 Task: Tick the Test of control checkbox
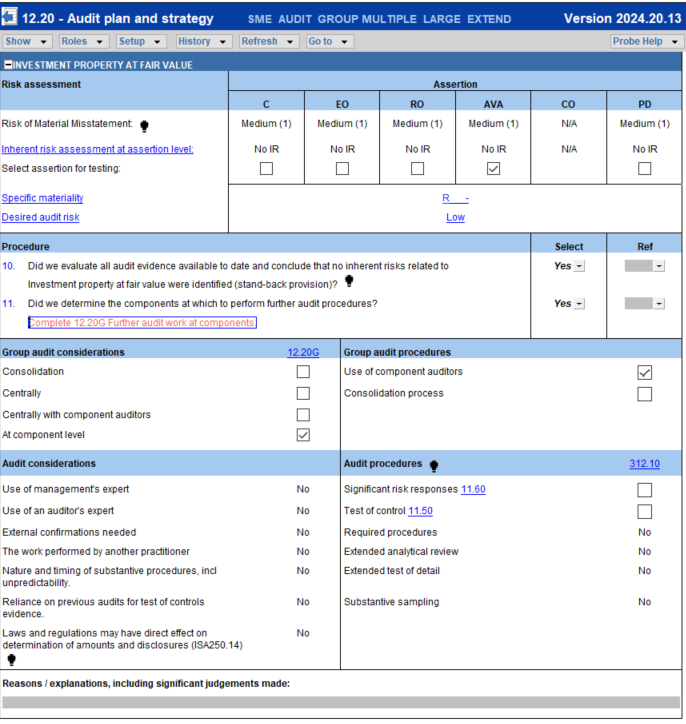tap(644, 511)
